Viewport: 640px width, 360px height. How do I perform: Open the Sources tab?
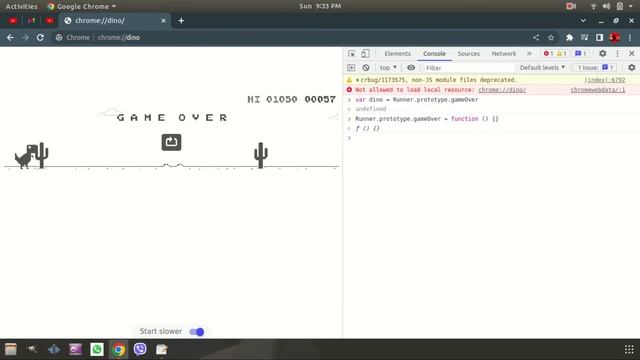[469, 53]
